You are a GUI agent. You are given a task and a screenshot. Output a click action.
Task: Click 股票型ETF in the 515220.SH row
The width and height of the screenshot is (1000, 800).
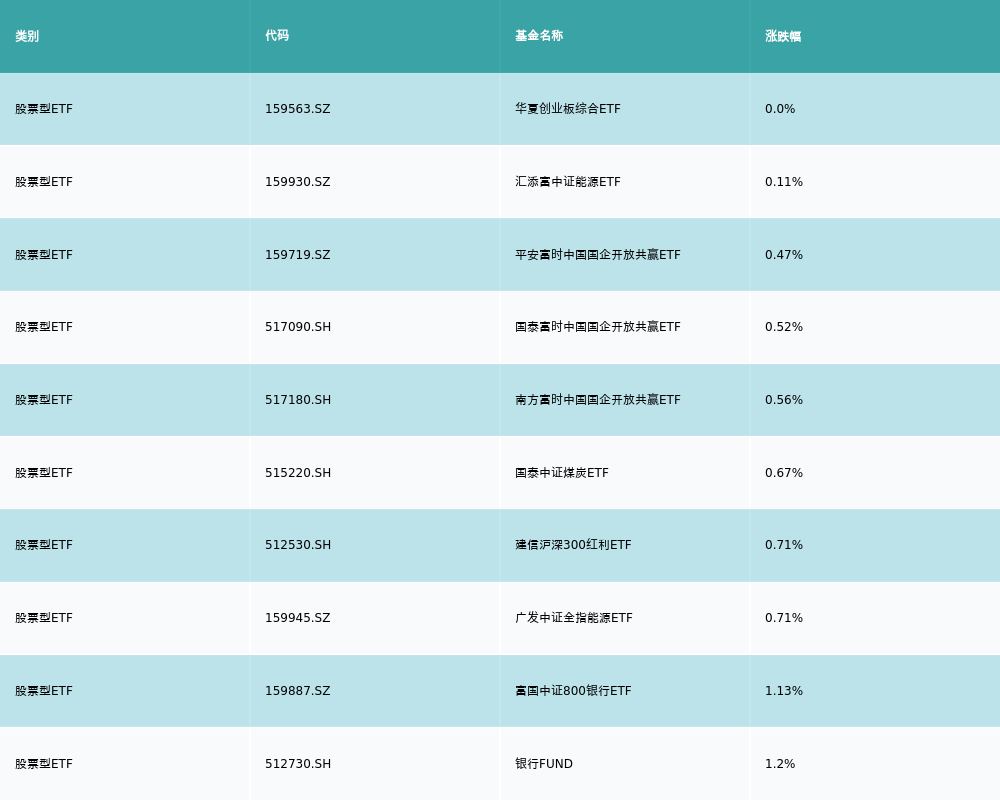[x=44, y=473]
